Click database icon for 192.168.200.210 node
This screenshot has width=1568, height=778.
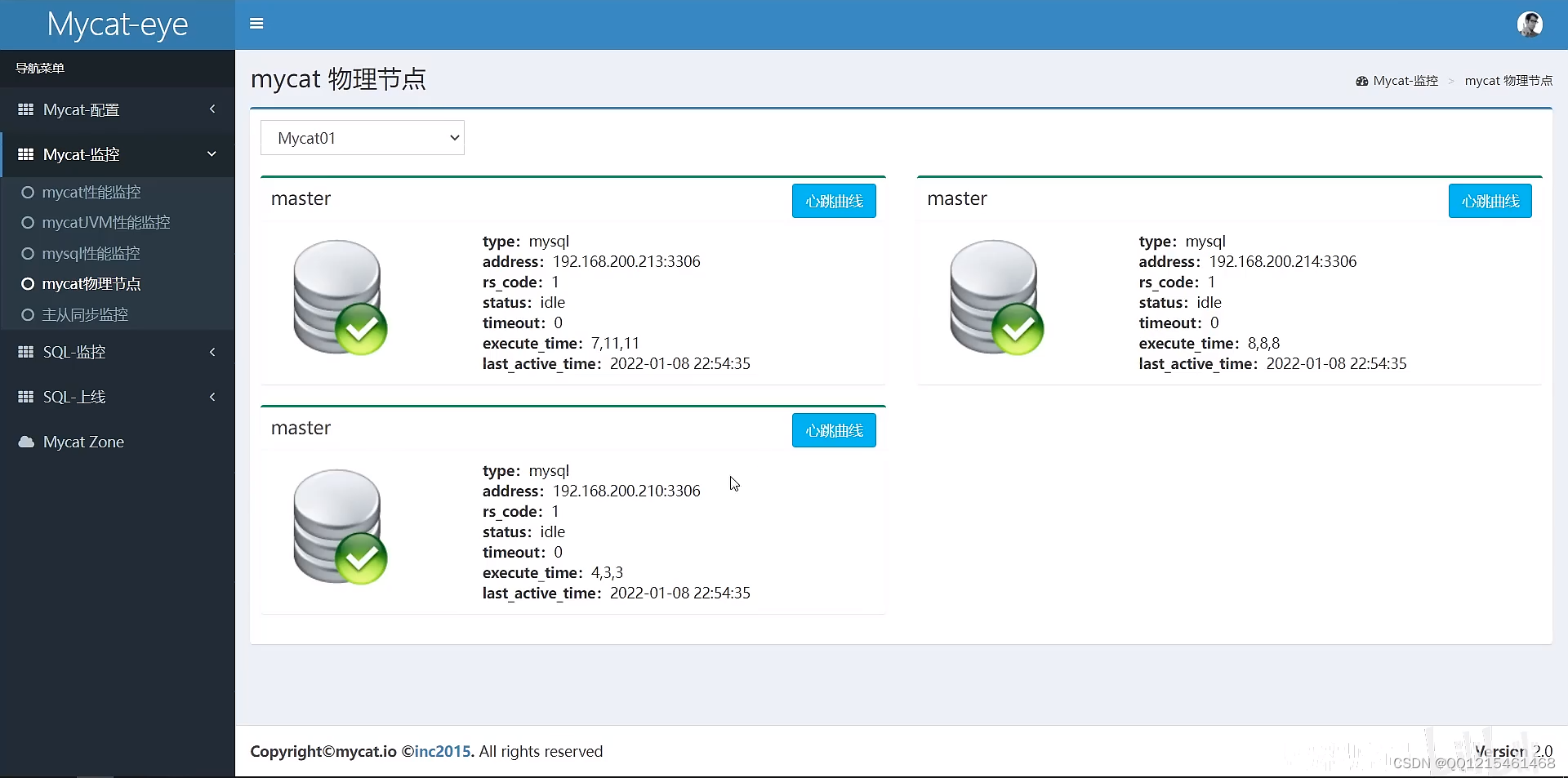pyautogui.click(x=340, y=527)
